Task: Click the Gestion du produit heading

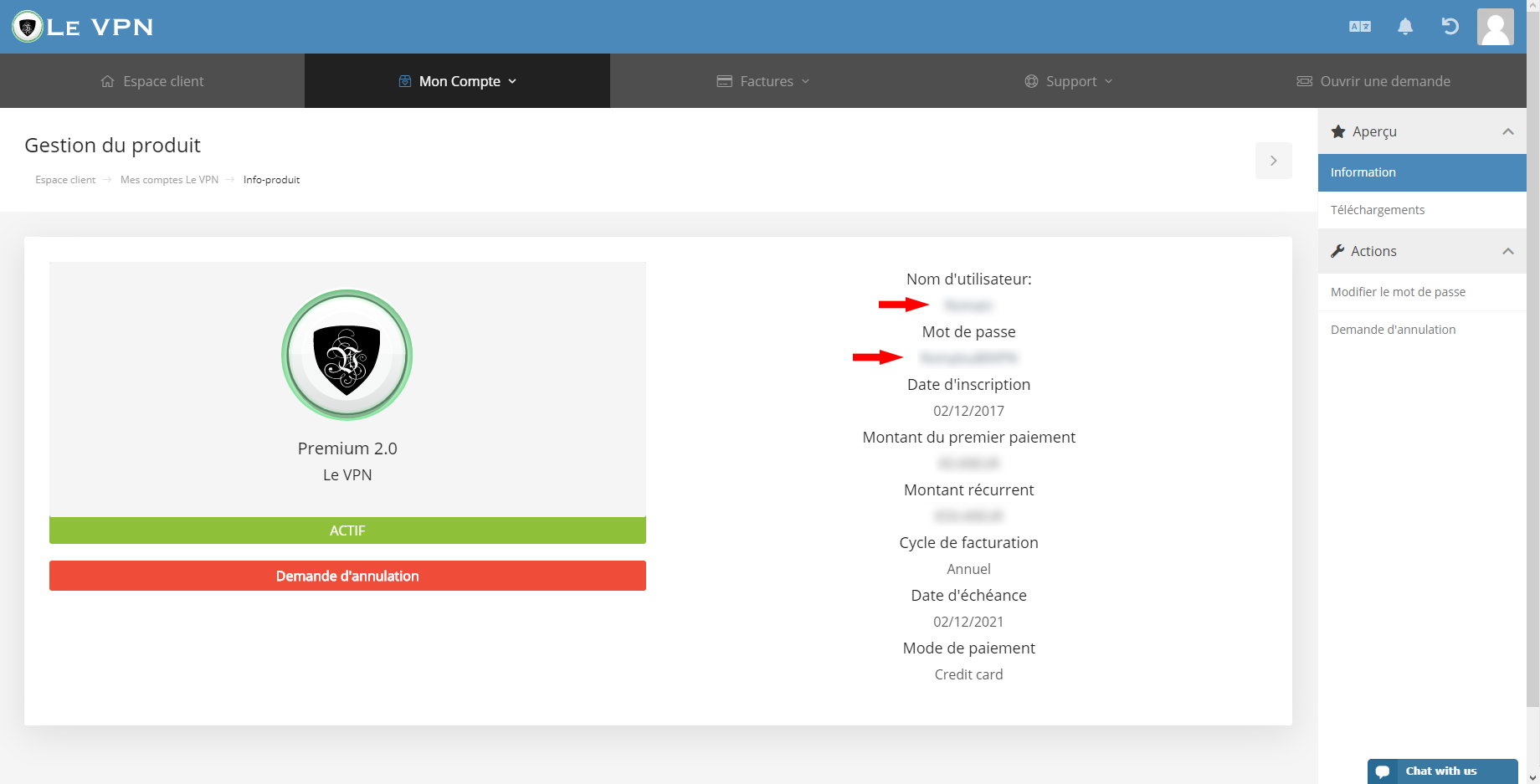Action: click(x=113, y=146)
